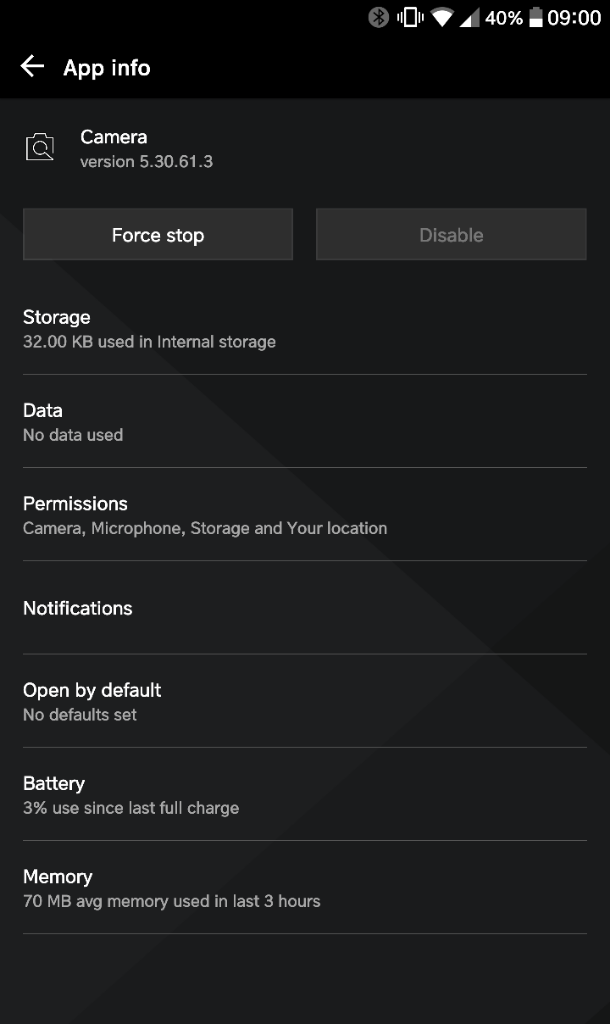Open the Notifications settings
This screenshot has height=1024, width=610.
tap(305, 608)
